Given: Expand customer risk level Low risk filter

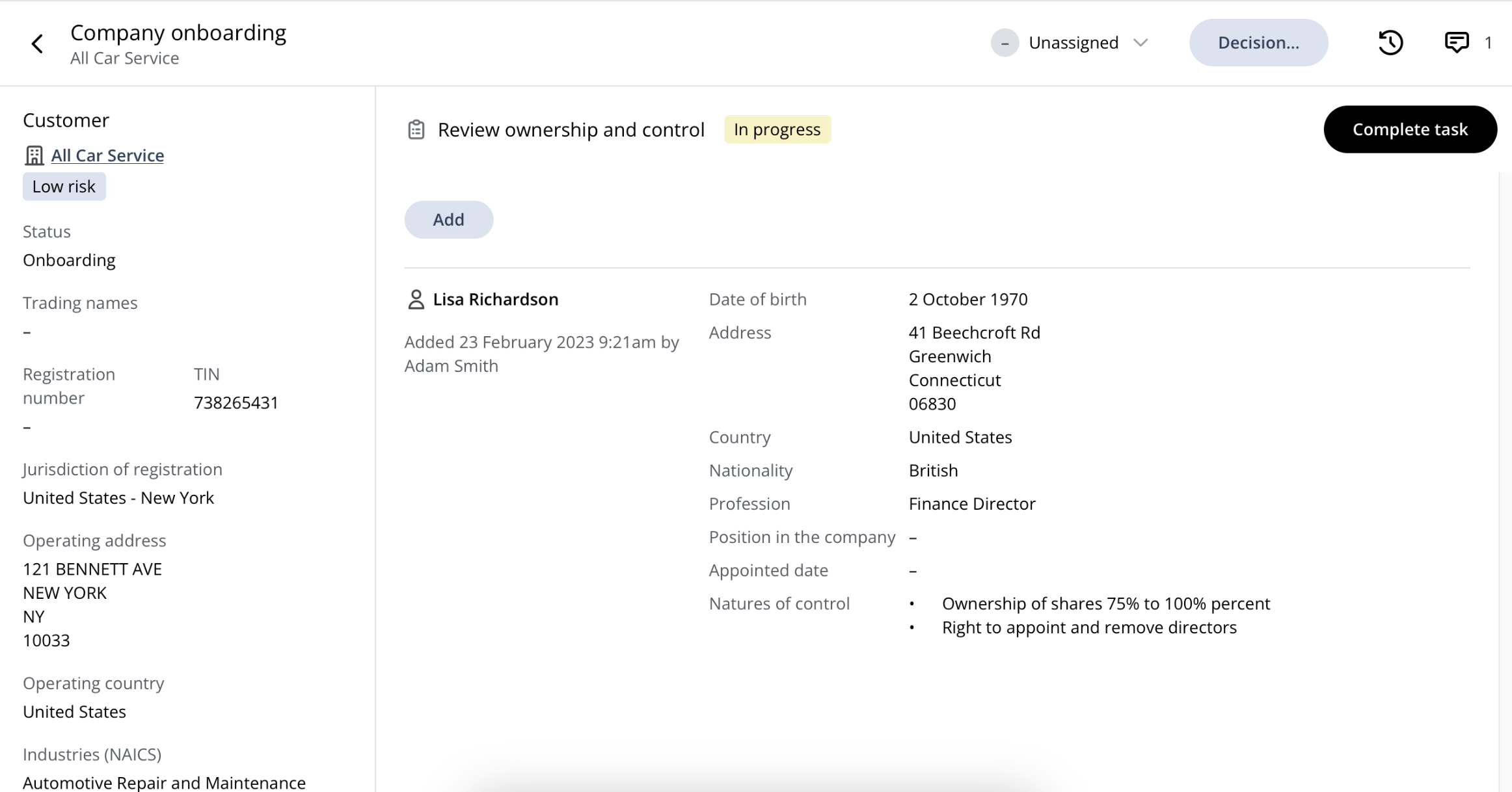Looking at the screenshot, I should pos(63,186).
